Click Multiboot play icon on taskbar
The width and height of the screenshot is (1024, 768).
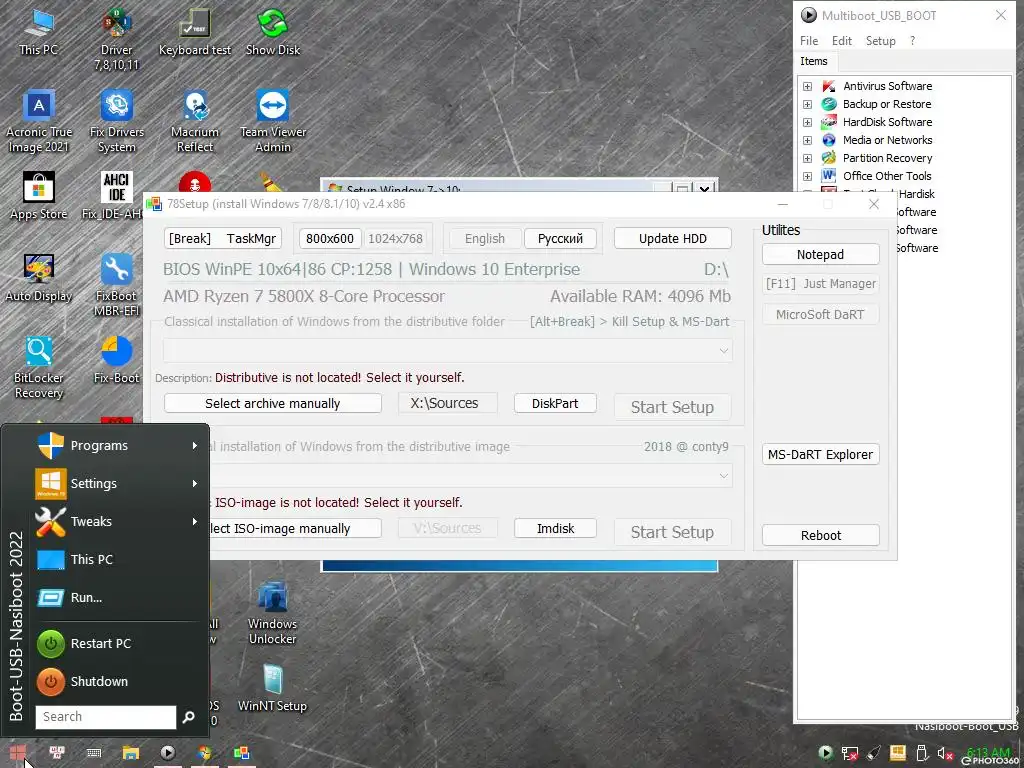168,753
